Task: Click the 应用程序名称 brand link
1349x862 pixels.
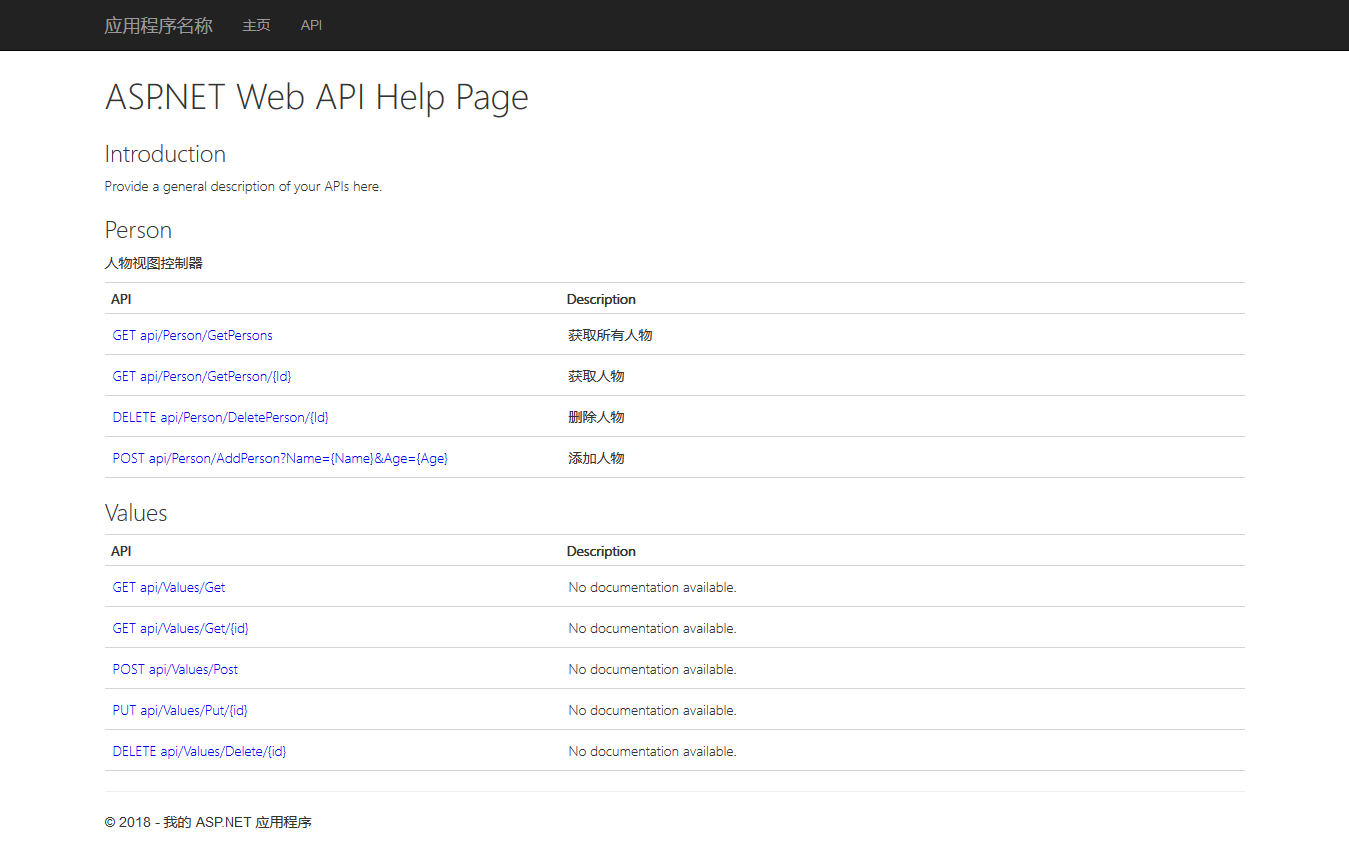Action: pos(157,25)
